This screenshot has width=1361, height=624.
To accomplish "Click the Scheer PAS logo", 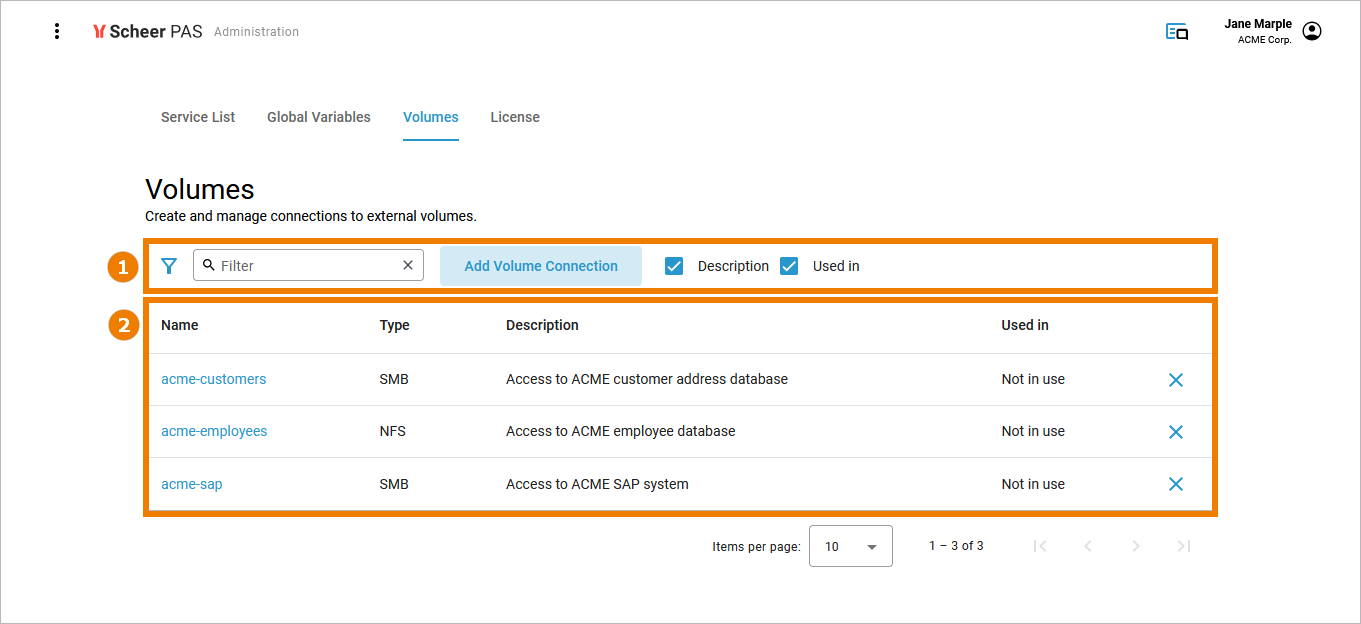I will tap(147, 31).
